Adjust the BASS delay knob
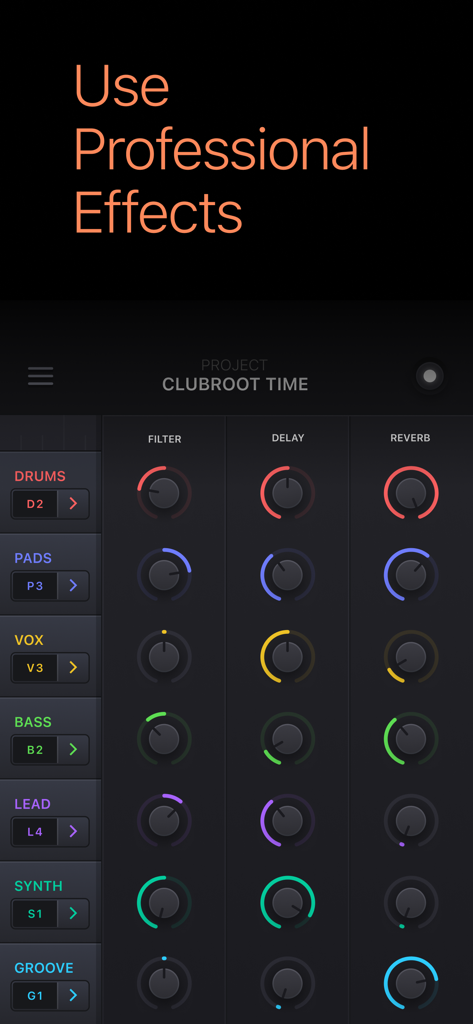 pos(287,739)
